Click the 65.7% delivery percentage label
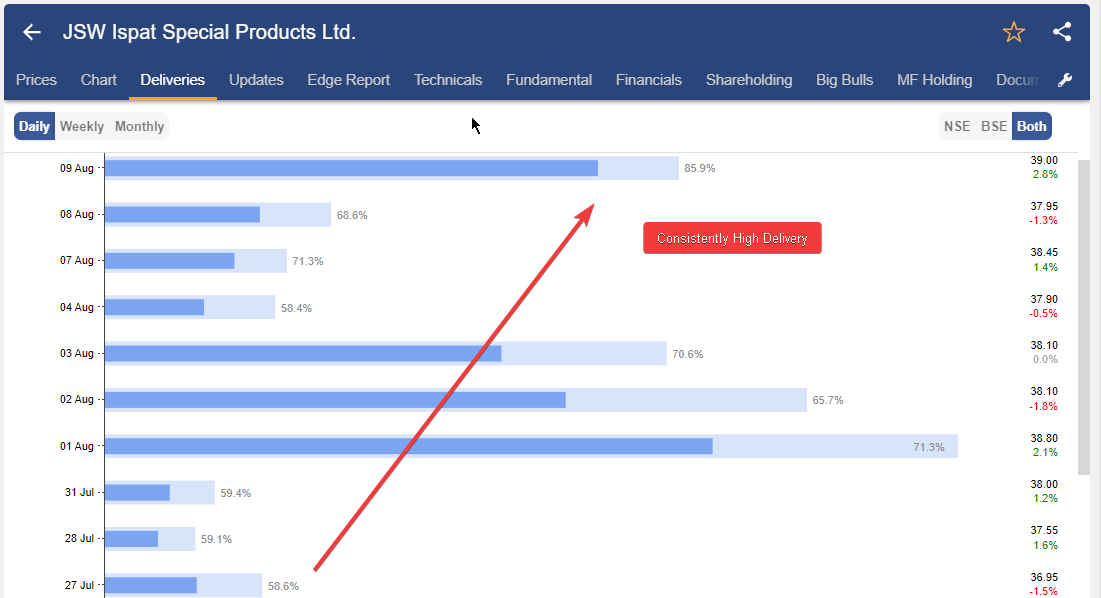1101x598 pixels. (828, 400)
